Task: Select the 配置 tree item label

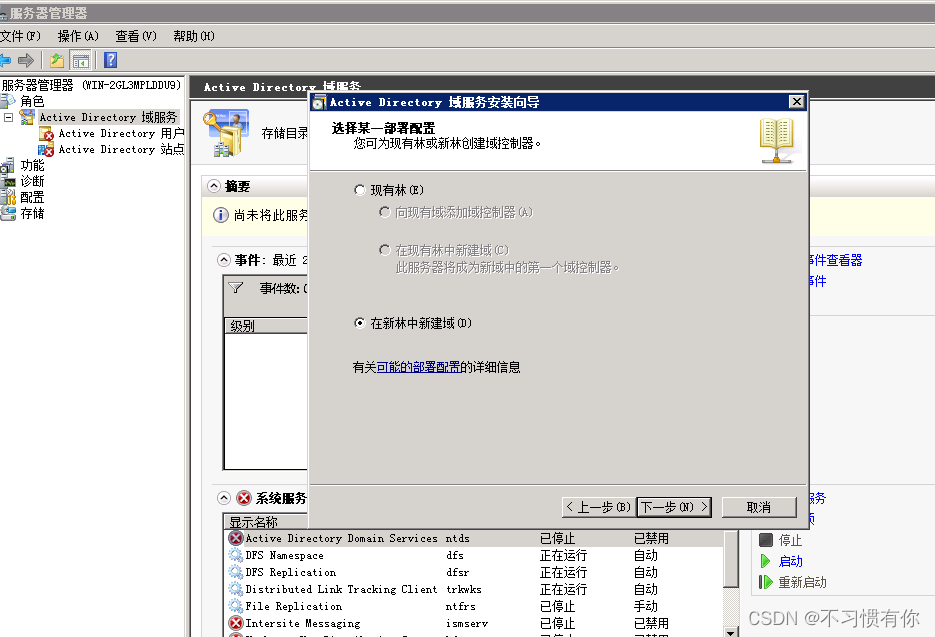Action: point(32,197)
